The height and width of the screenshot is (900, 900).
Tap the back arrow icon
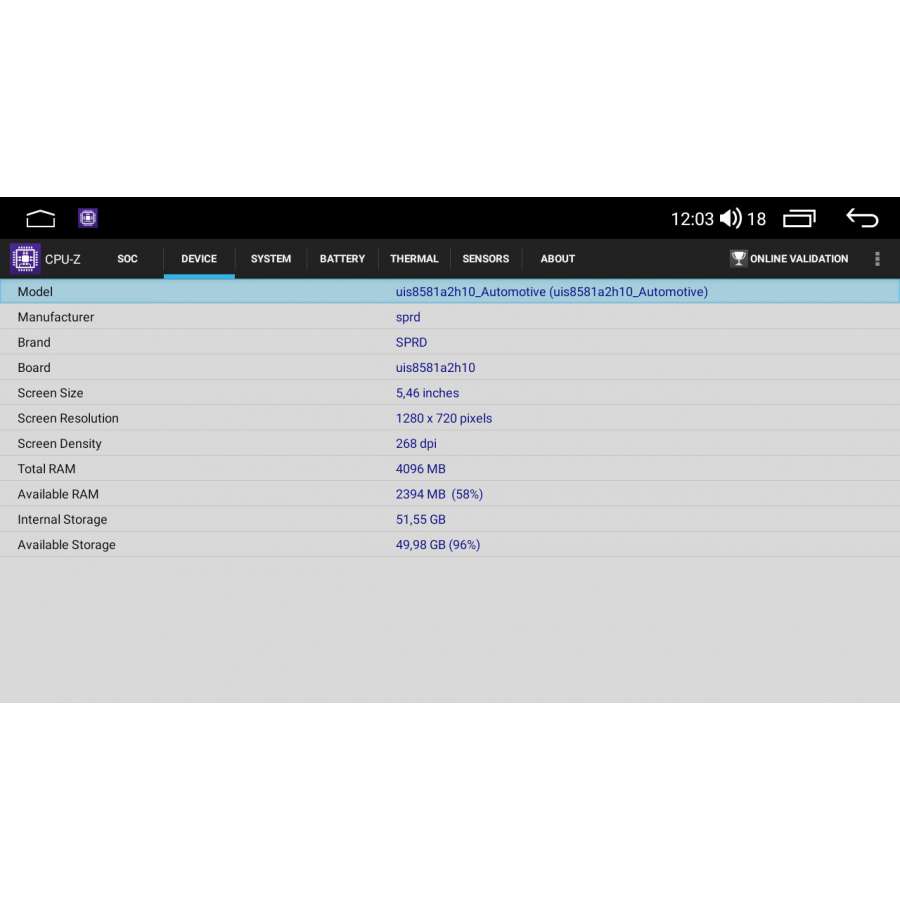863,218
